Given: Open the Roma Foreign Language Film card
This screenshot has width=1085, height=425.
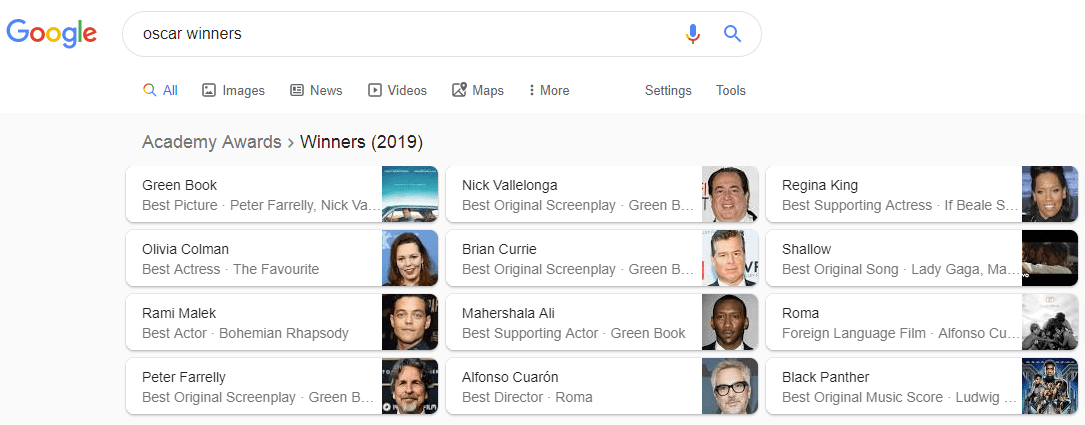Looking at the screenshot, I should coord(922,322).
